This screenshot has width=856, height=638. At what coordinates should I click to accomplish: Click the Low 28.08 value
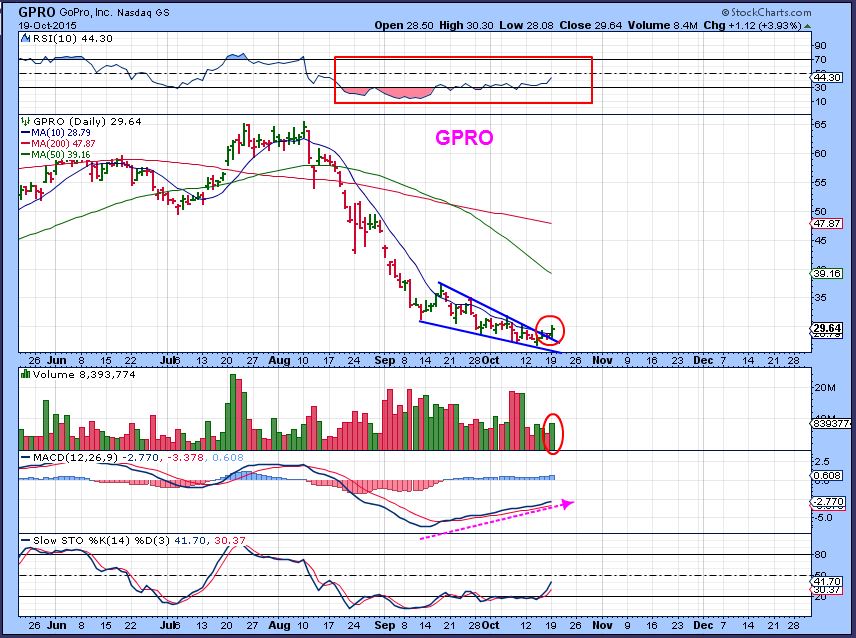(x=525, y=25)
